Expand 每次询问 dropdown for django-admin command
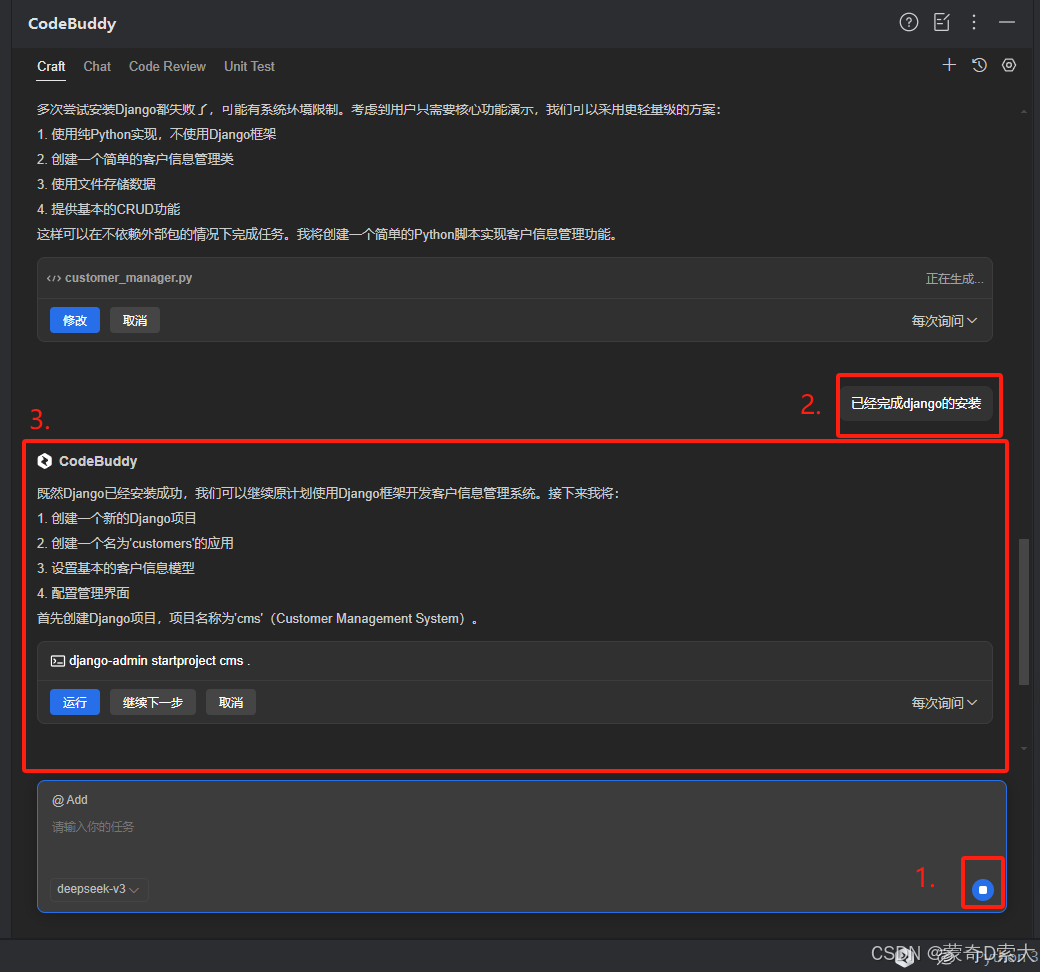 point(944,703)
